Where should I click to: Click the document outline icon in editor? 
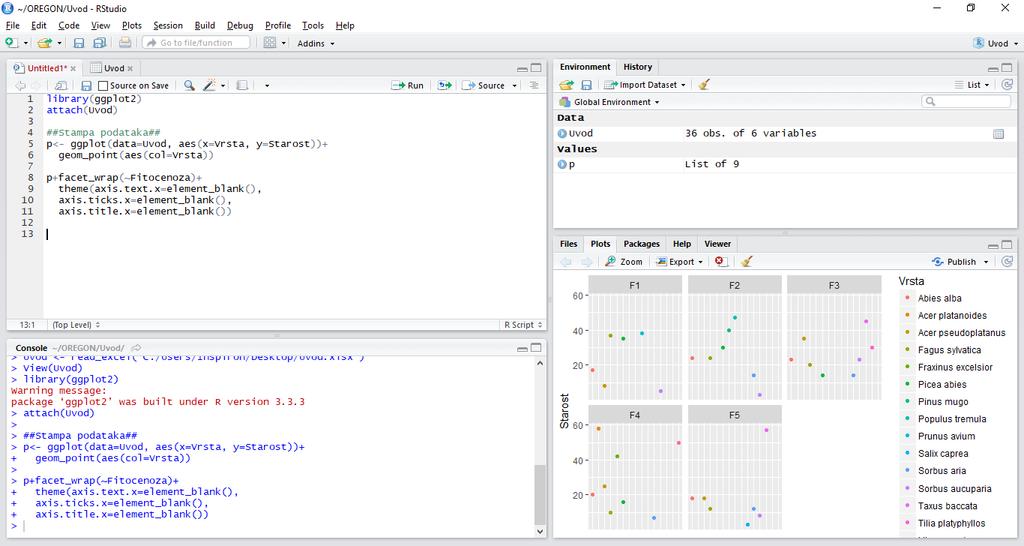click(x=534, y=85)
